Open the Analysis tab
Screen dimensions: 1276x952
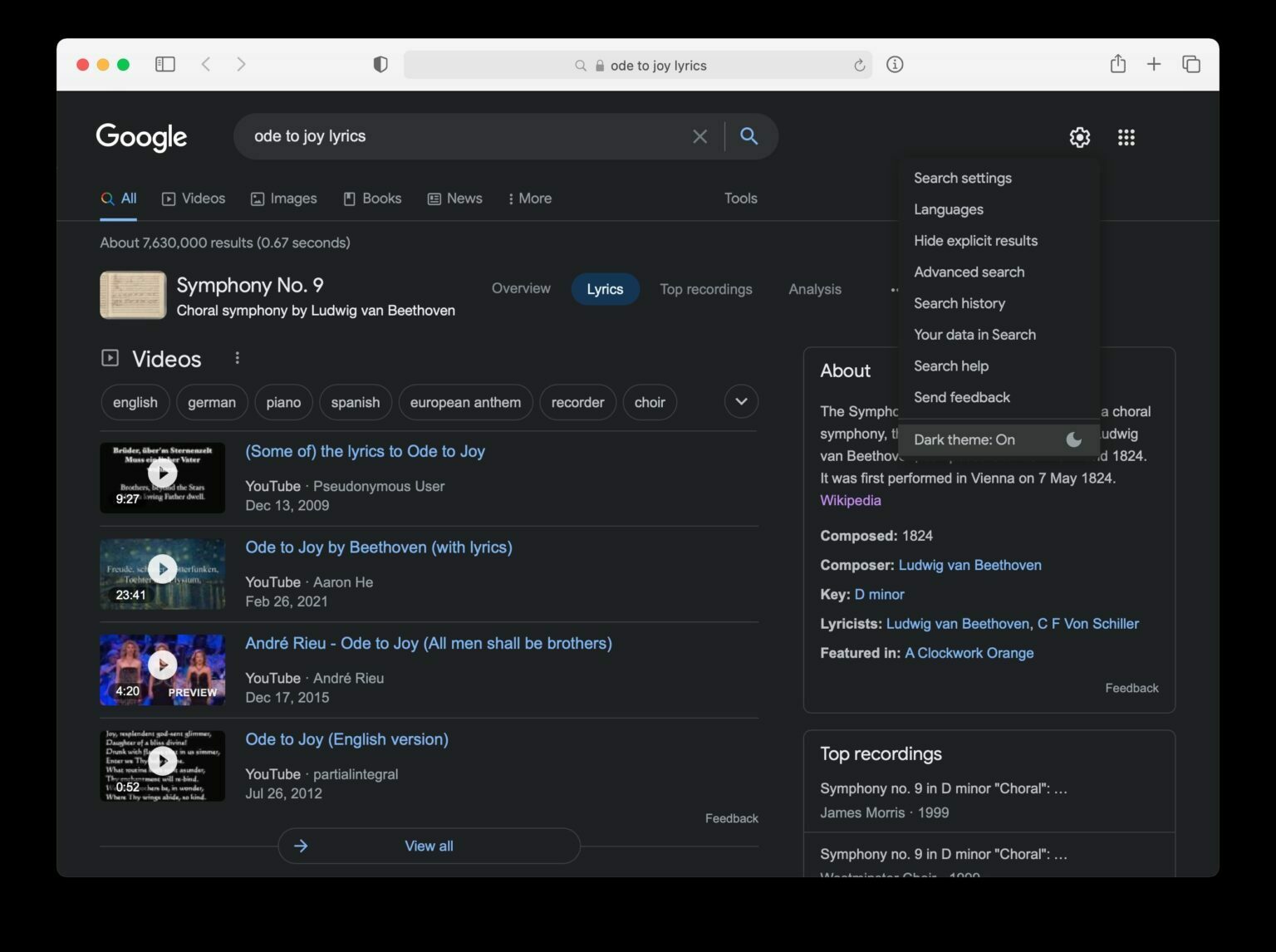coord(814,289)
